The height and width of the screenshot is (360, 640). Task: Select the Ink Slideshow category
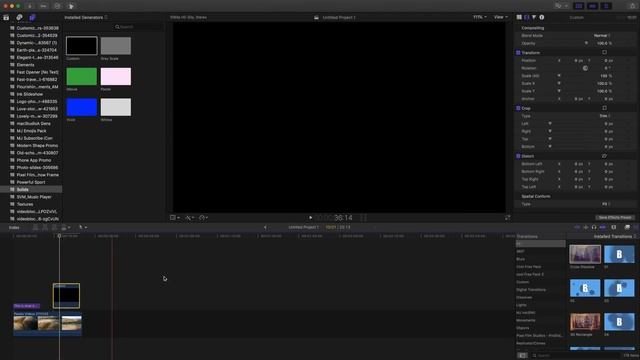[31, 94]
